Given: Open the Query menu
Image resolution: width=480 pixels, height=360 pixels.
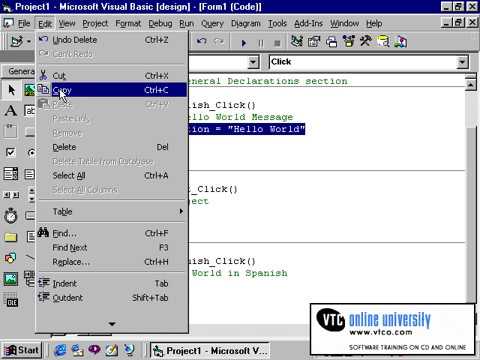Looking at the screenshot, I should (x=212, y=23).
